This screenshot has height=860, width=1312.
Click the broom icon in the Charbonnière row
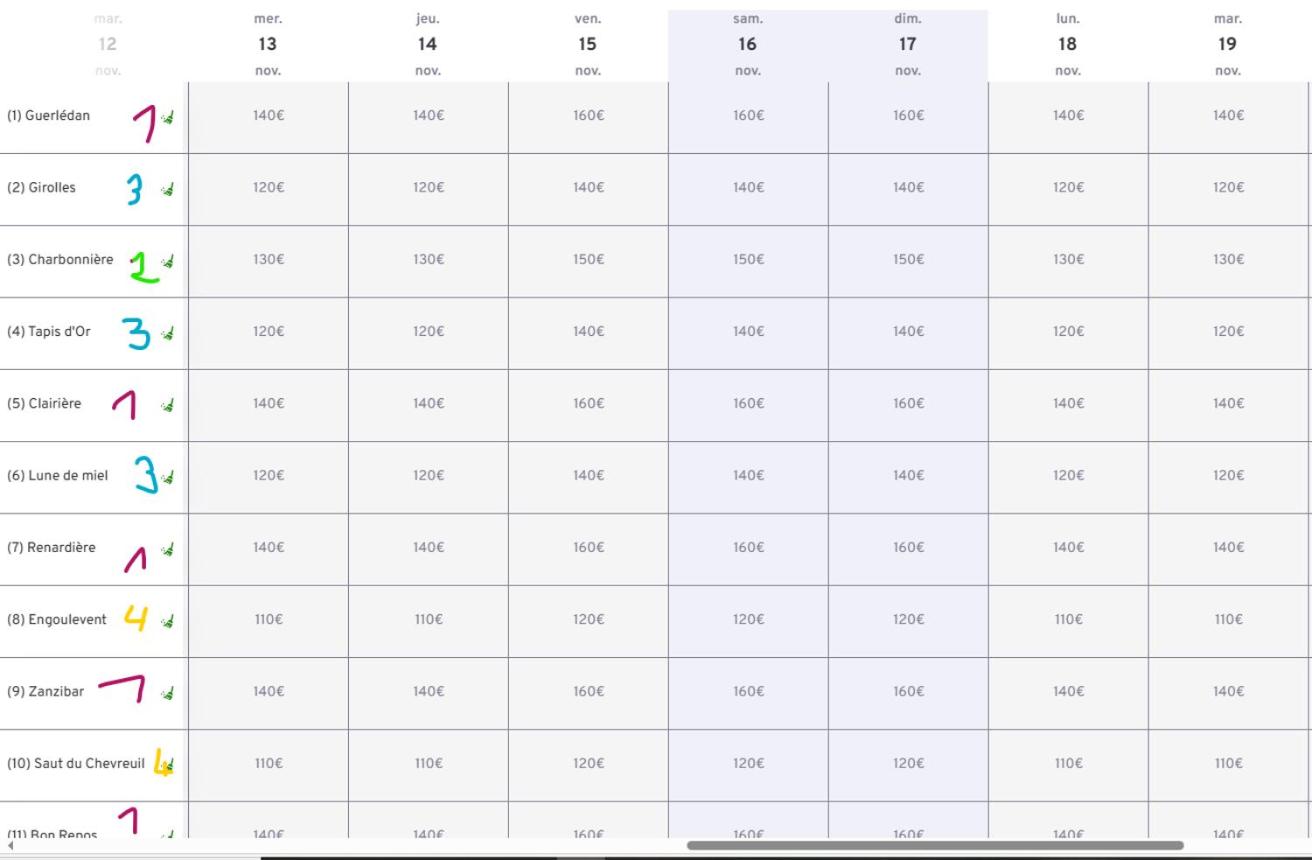pyautogui.click(x=168, y=261)
